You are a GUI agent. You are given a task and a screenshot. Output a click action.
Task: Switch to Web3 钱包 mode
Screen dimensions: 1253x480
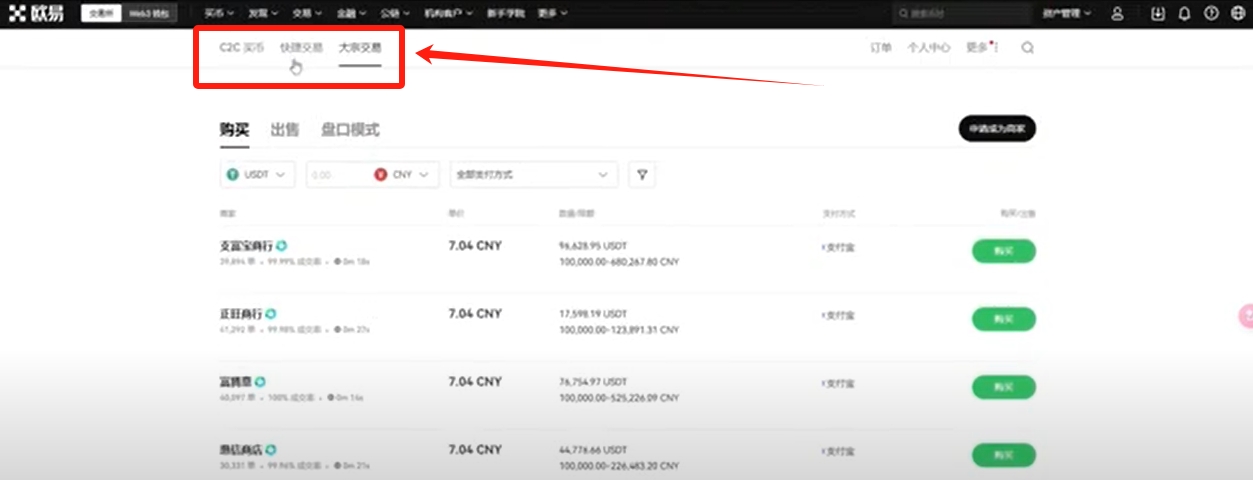[147, 14]
